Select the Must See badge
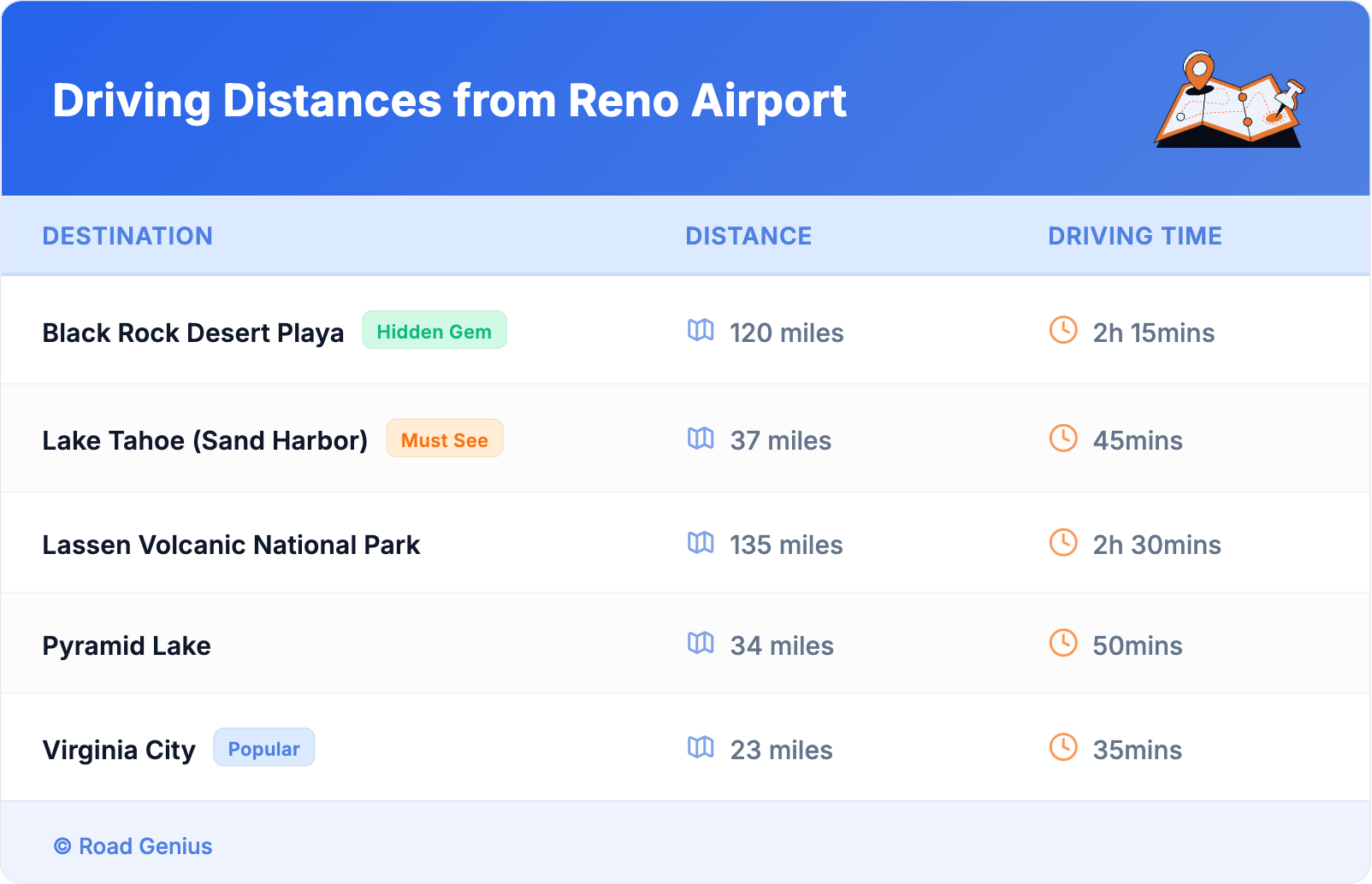1372x884 pixels. tap(444, 439)
